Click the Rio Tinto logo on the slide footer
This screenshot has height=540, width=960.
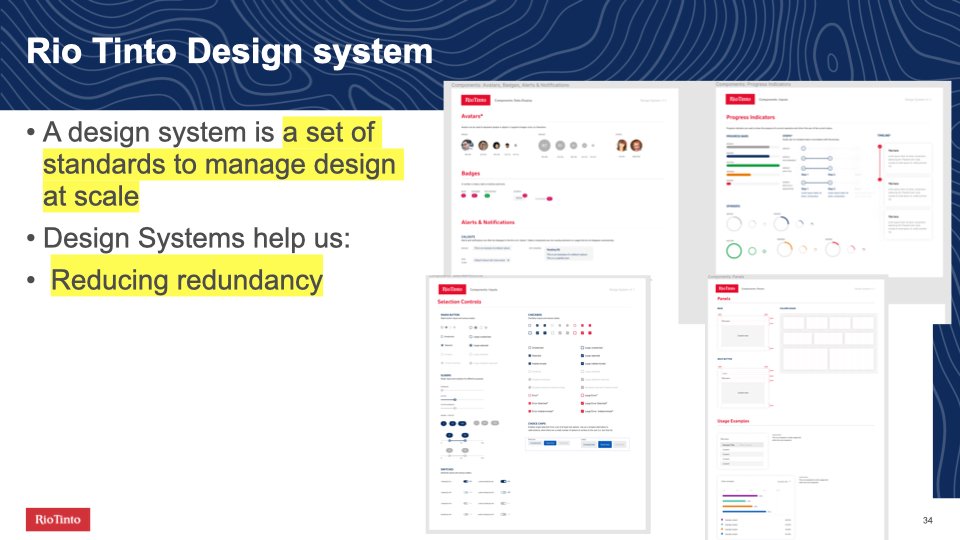(x=58, y=519)
